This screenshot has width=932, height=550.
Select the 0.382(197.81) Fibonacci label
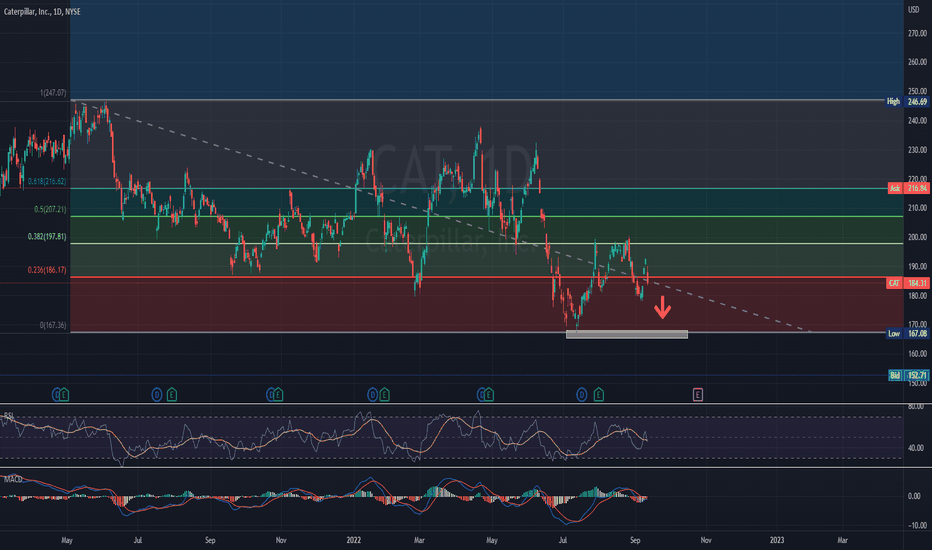(47, 237)
